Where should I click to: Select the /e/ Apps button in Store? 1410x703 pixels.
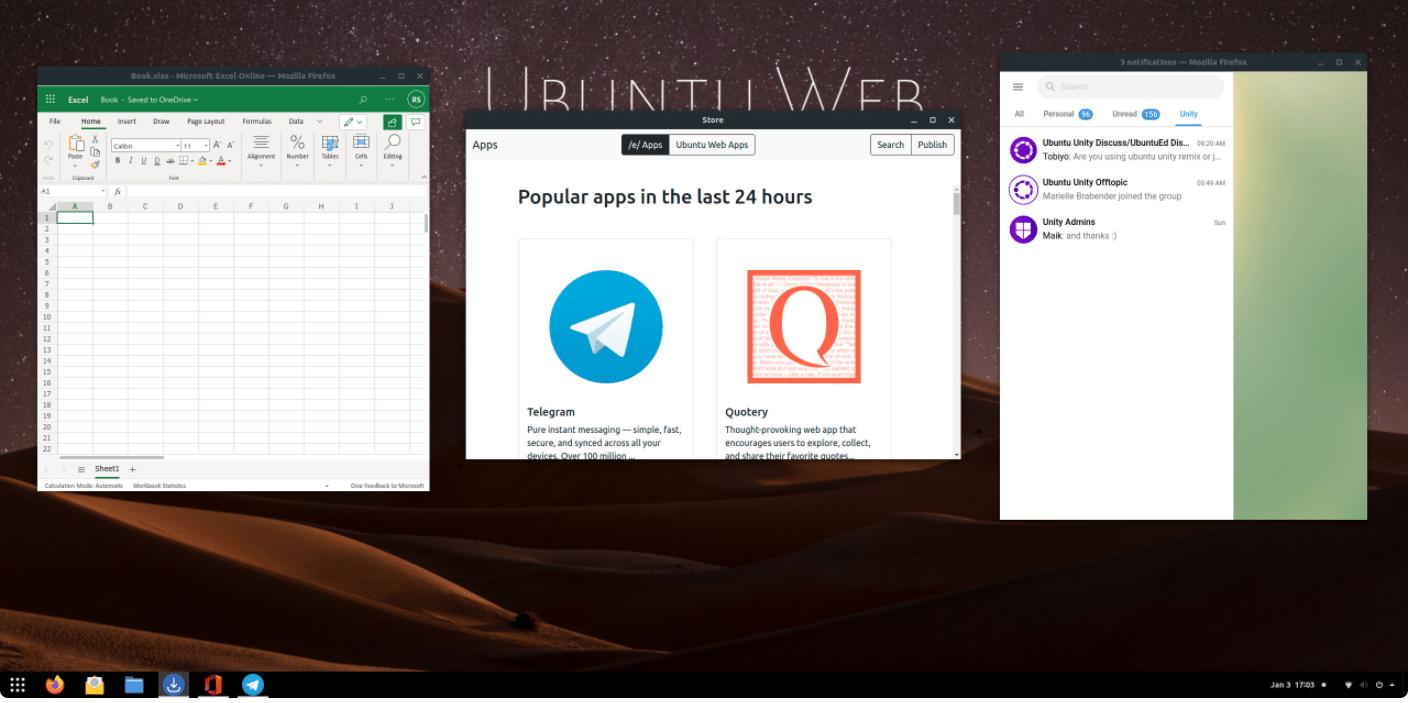coord(645,145)
